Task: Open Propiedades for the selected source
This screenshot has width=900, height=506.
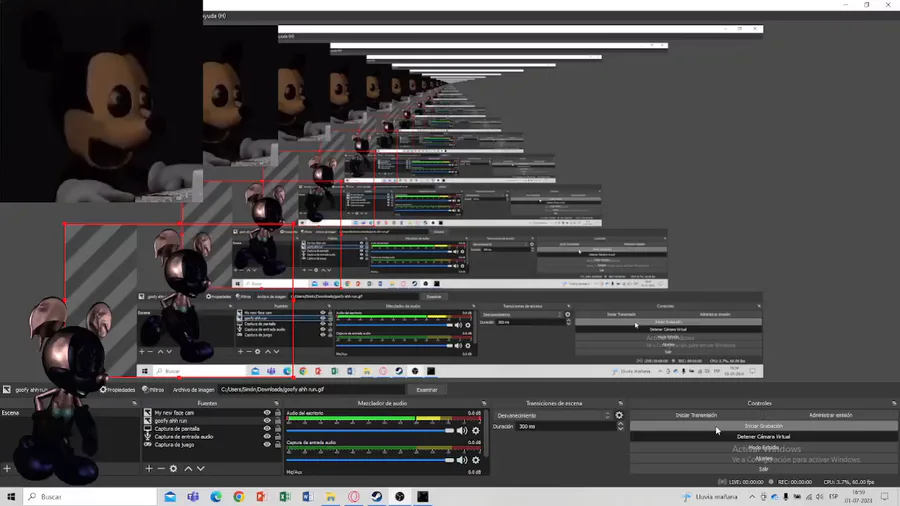Action: [x=118, y=390]
